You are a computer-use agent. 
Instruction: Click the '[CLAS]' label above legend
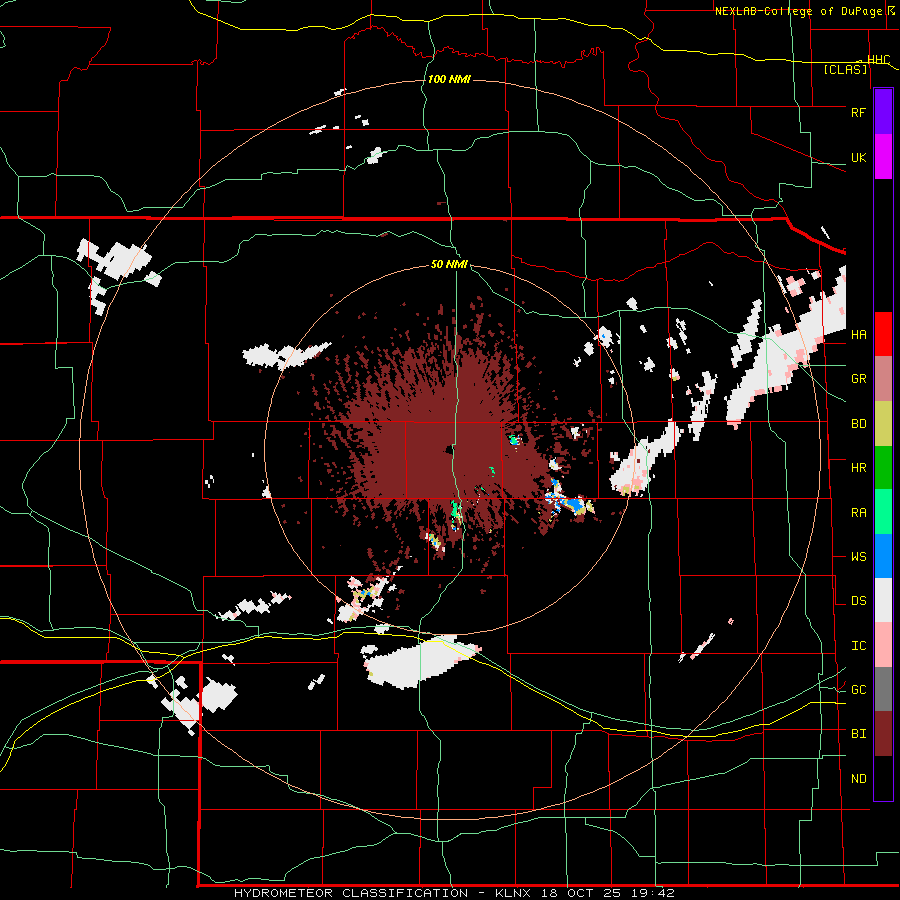coord(845,69)
